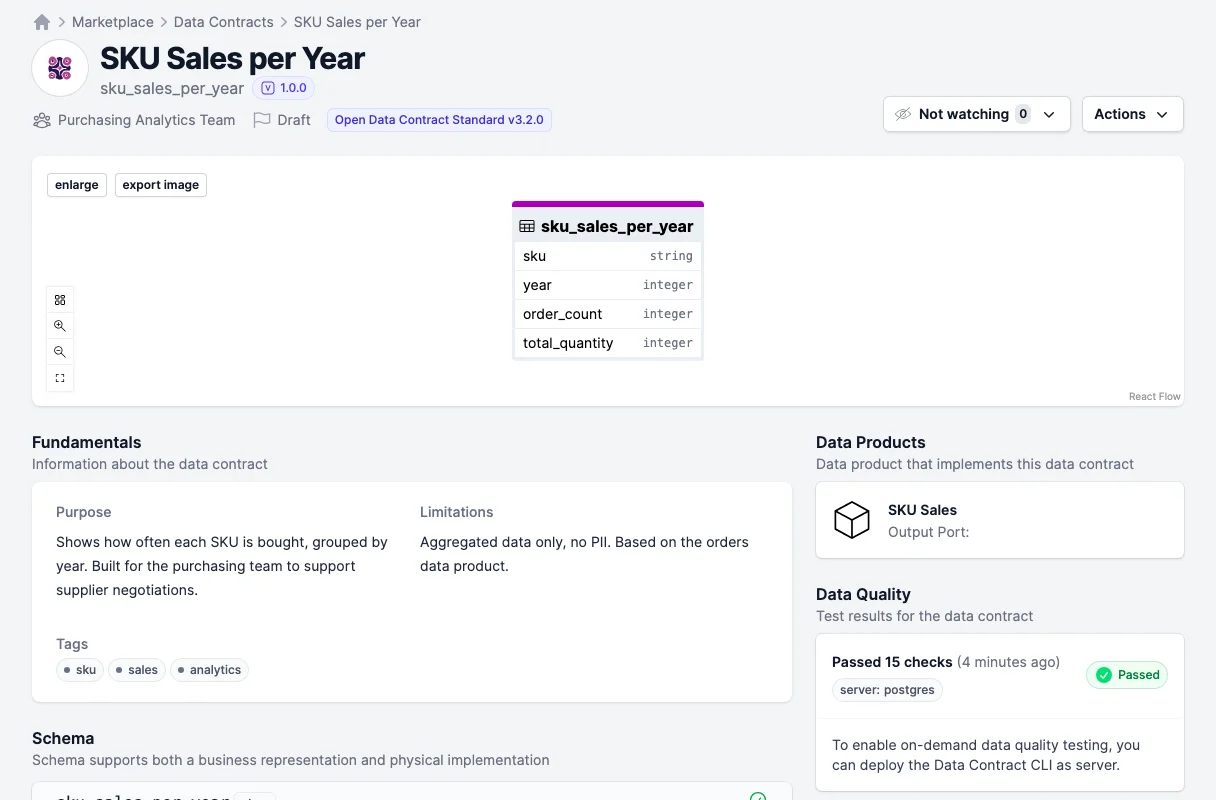Click the Limitations label

click(x=457, y=512)
